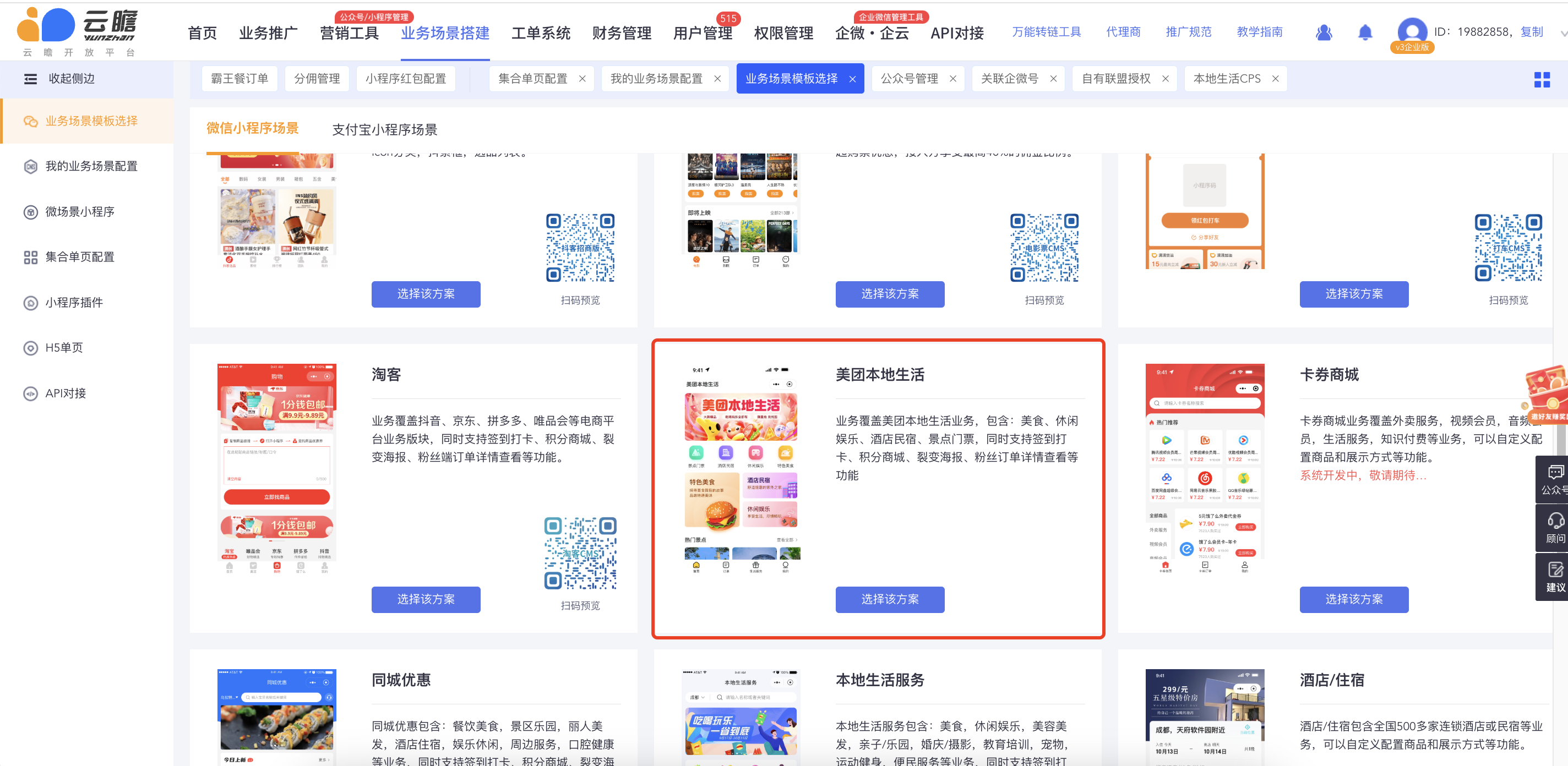This screenshot has width=1568, height=766.
Task: Close the 集合单页配置 tab
Action: pyautogui.click(x=582, y=79)
